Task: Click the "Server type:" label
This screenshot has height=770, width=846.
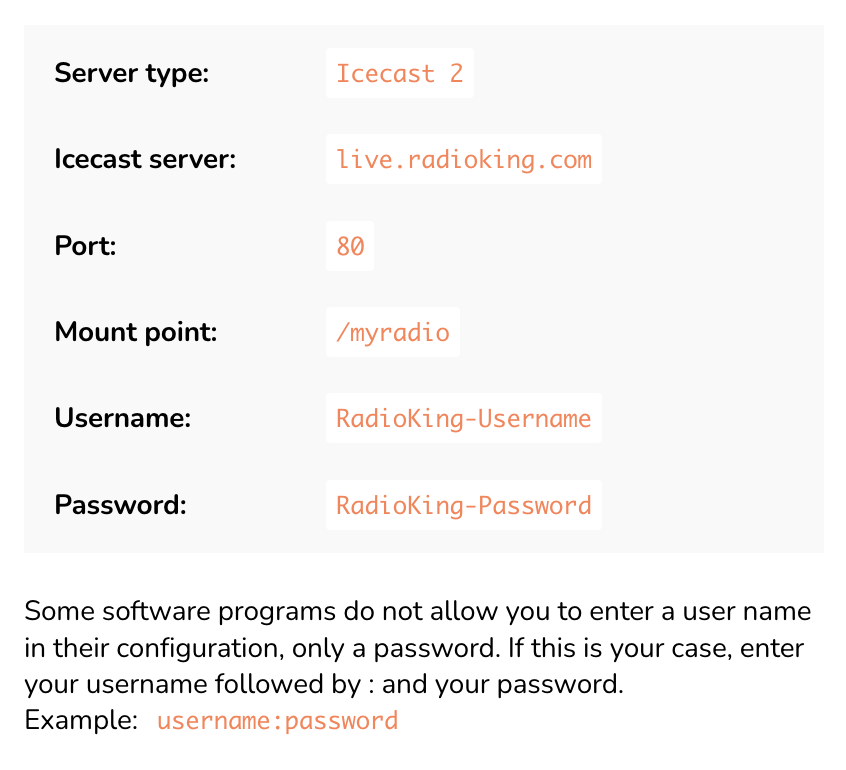Action: (131, 74)
